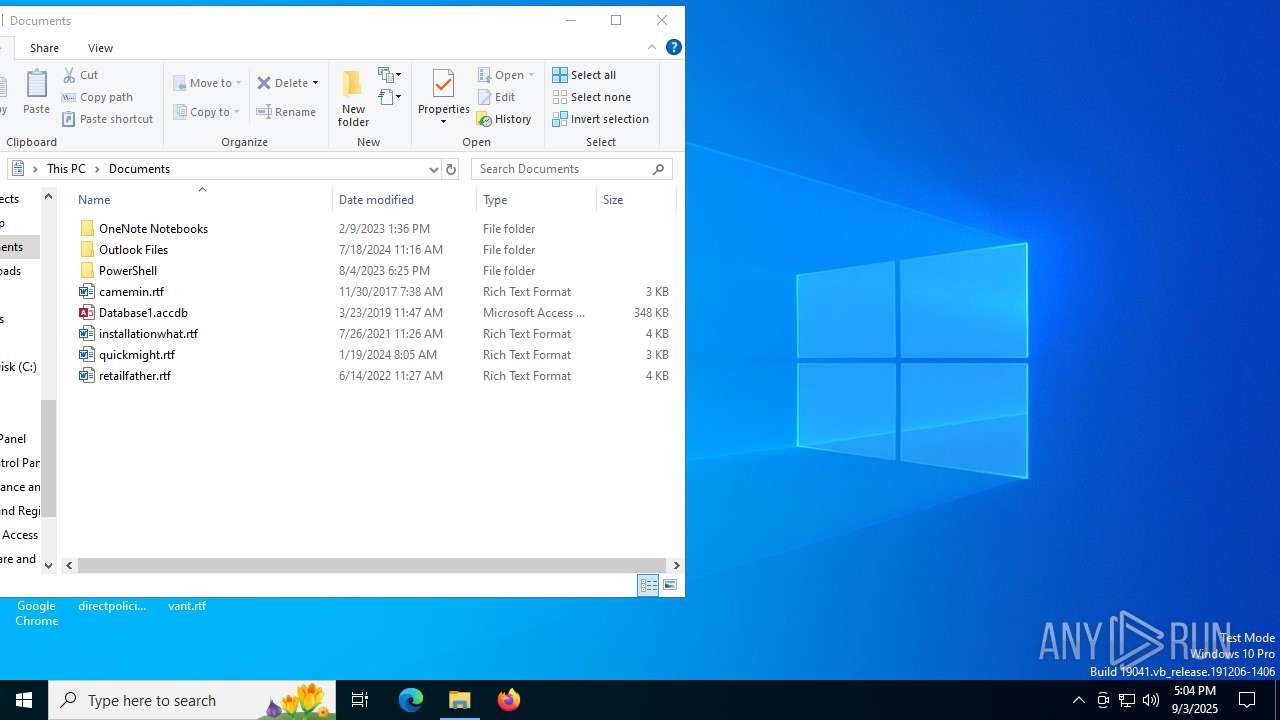Click the search magnifier icon
Image resolution: width=1280 pixels, height=720 pixels.
[x=658, y=169]
